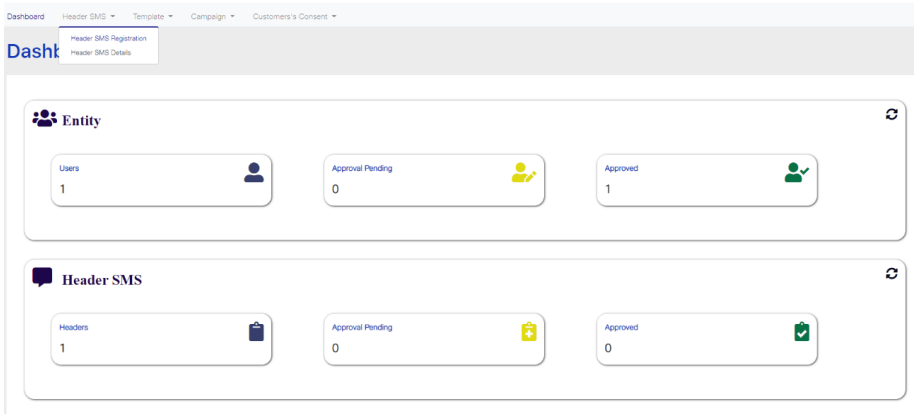The height and width of the screenshot is (414, 914).
Task: Click the Entity group people icon
Action: click(45, 119)
